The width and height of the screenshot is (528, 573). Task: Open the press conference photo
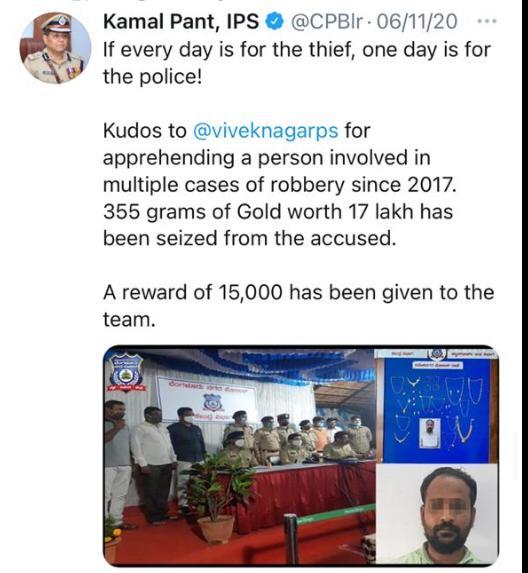pyautogui.click(x=239, y=455)
